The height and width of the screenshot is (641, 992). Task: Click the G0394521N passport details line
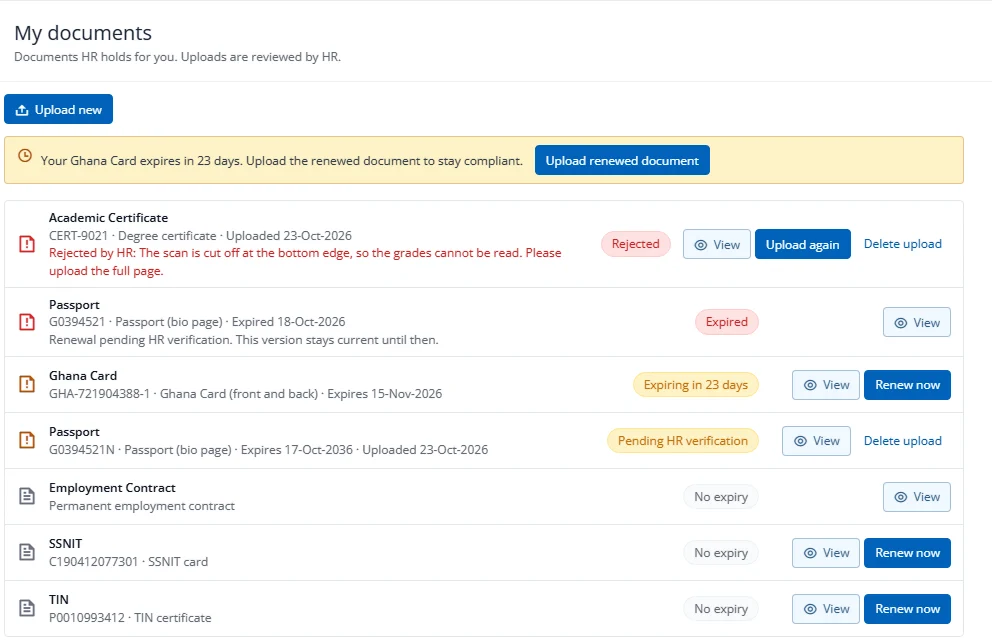pos(268,450)
